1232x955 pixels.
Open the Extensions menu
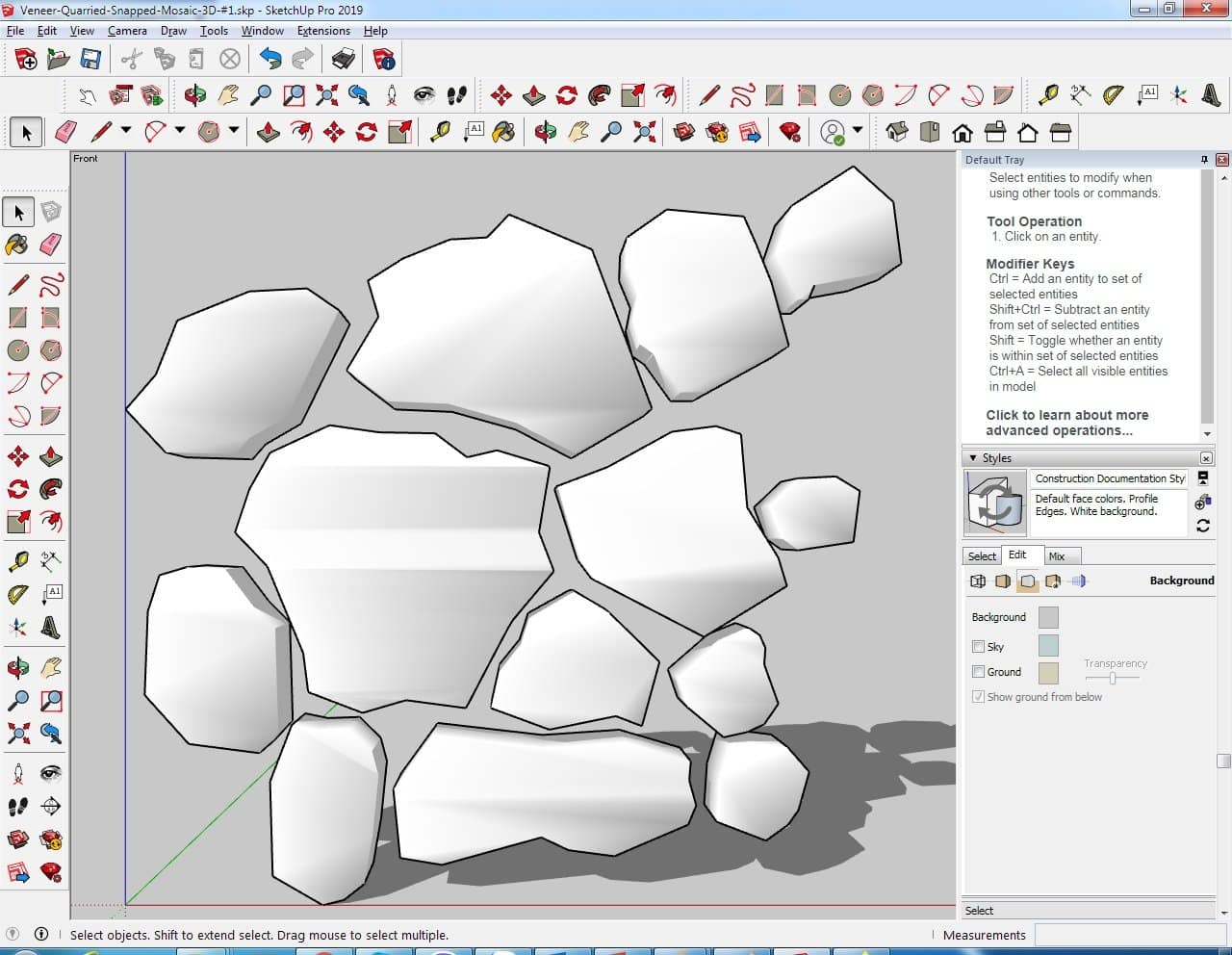[x=323, y=31]
